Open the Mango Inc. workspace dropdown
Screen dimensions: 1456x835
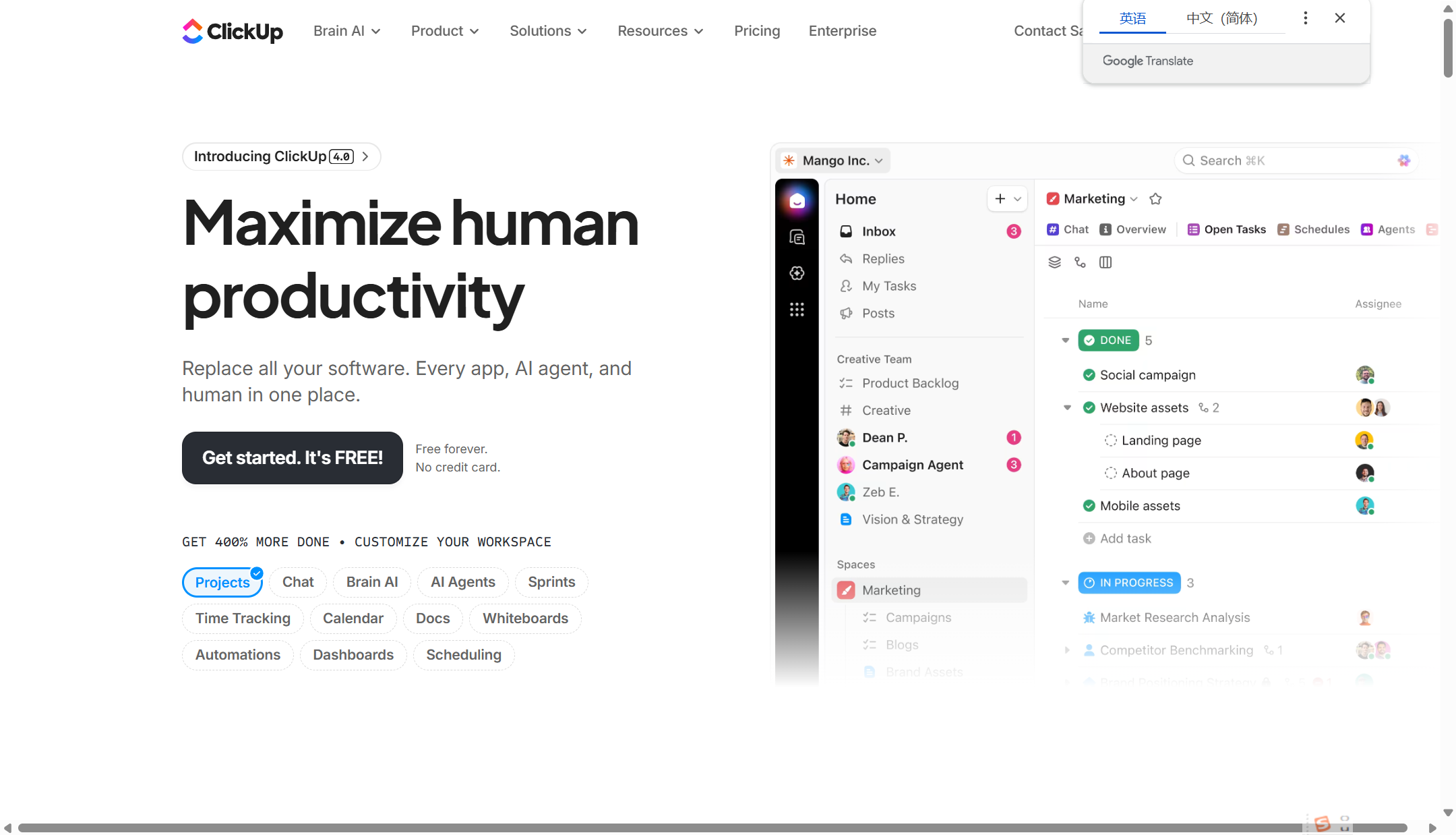click(x=833, y=161)
